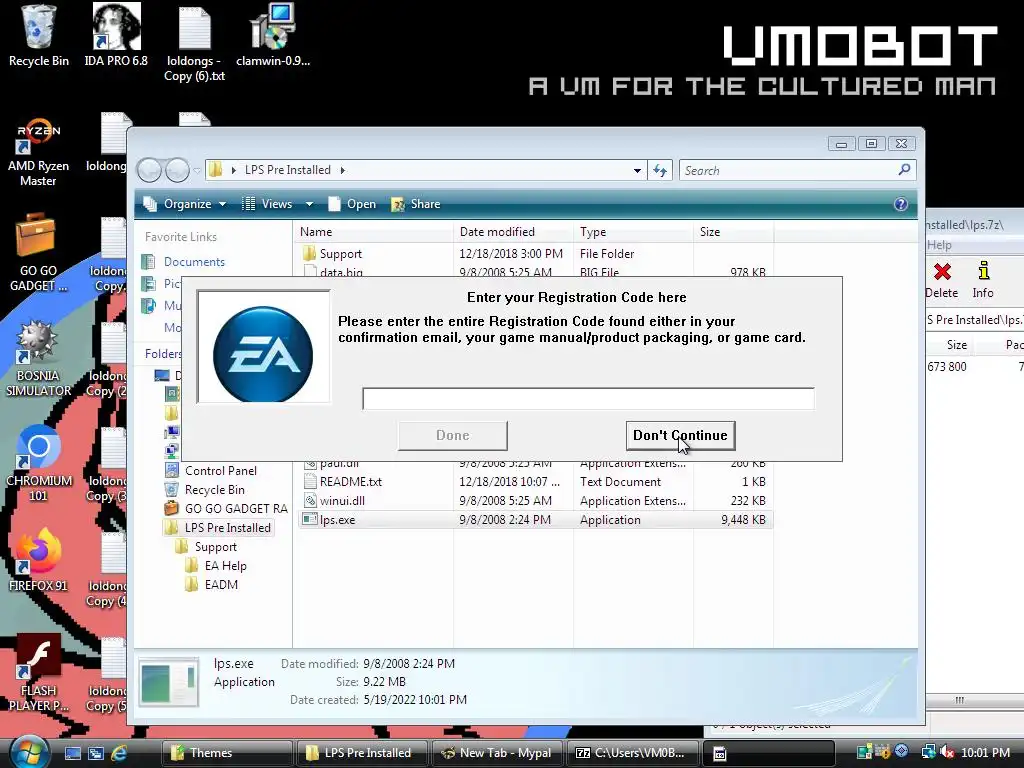
Task: Open the Views dropdown arrow
Action: 310,204
